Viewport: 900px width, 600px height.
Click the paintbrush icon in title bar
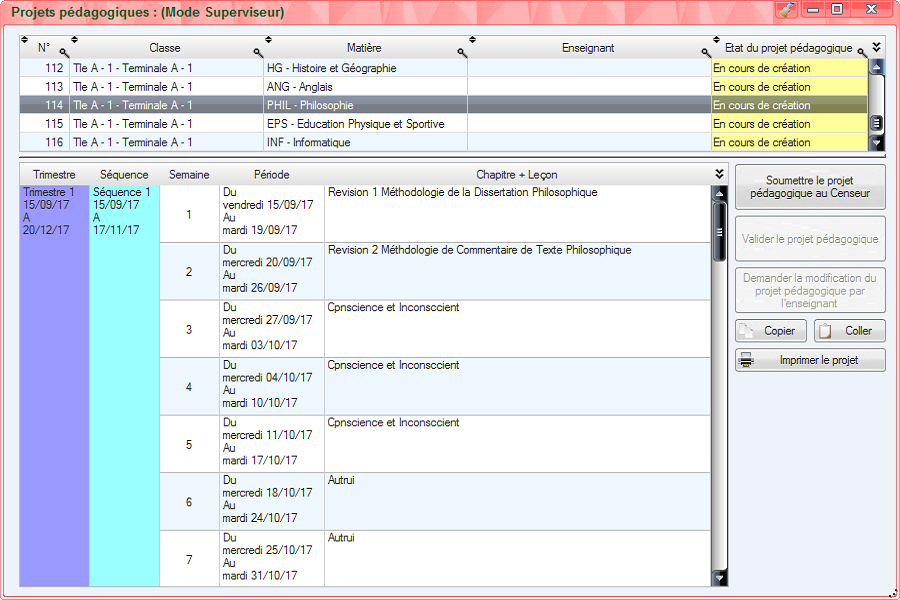(x=786, y=10)
